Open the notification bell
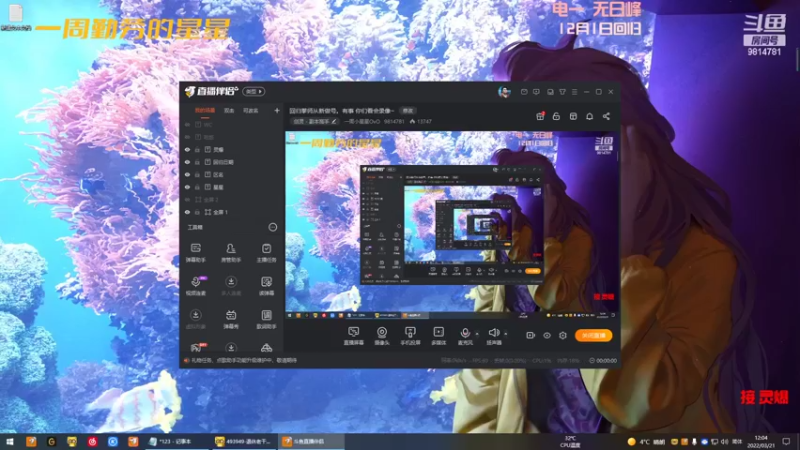 pos(589,116)
